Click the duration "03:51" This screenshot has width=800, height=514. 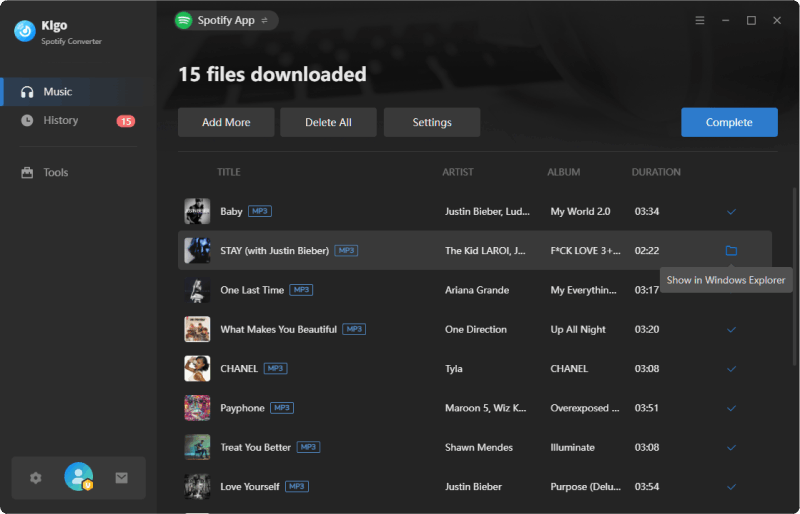(x=646, y=408)
